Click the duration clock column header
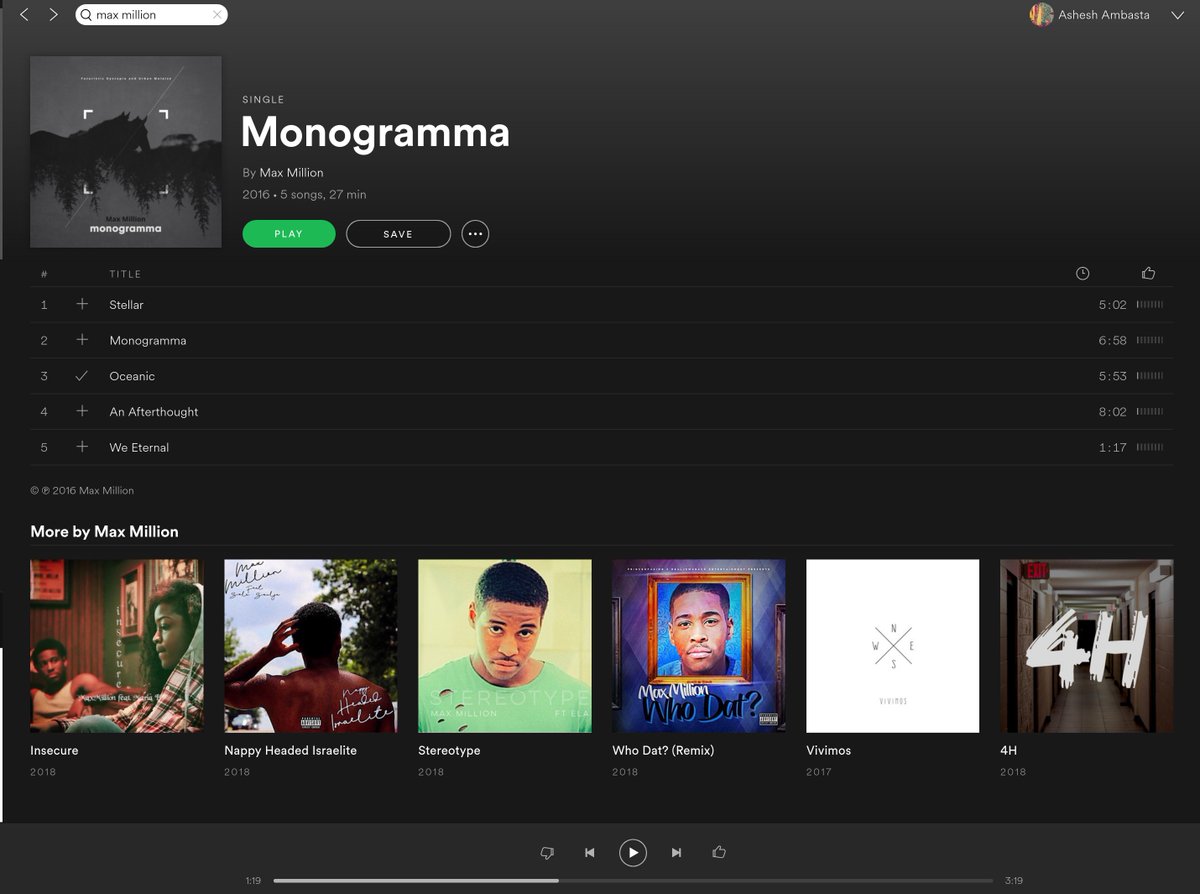The image size is (1200, 894). point(1082,273)
